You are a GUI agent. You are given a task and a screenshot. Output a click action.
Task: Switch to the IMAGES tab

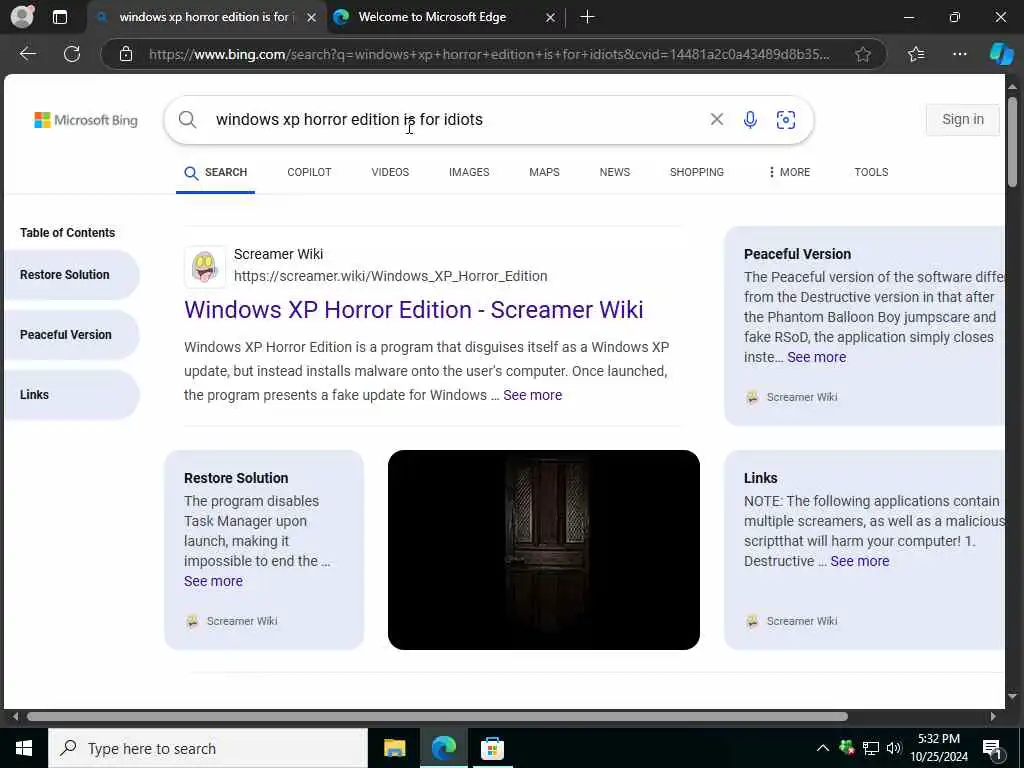469,172
